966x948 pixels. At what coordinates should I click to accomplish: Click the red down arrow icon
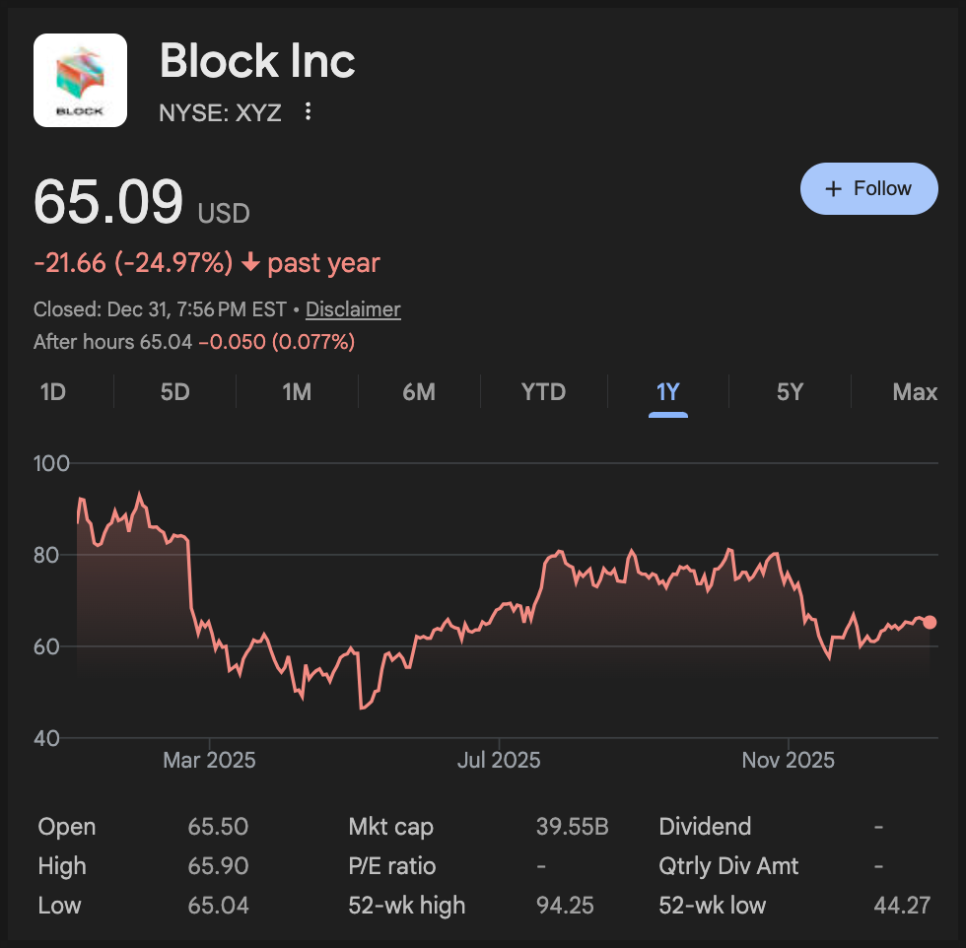[250, 264]
